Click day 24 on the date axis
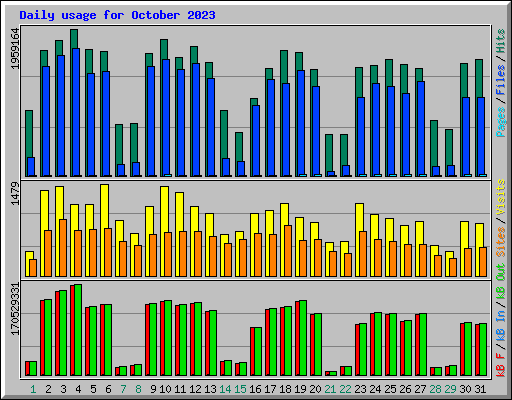Viewport: 512px width, 400px height. 375,389
